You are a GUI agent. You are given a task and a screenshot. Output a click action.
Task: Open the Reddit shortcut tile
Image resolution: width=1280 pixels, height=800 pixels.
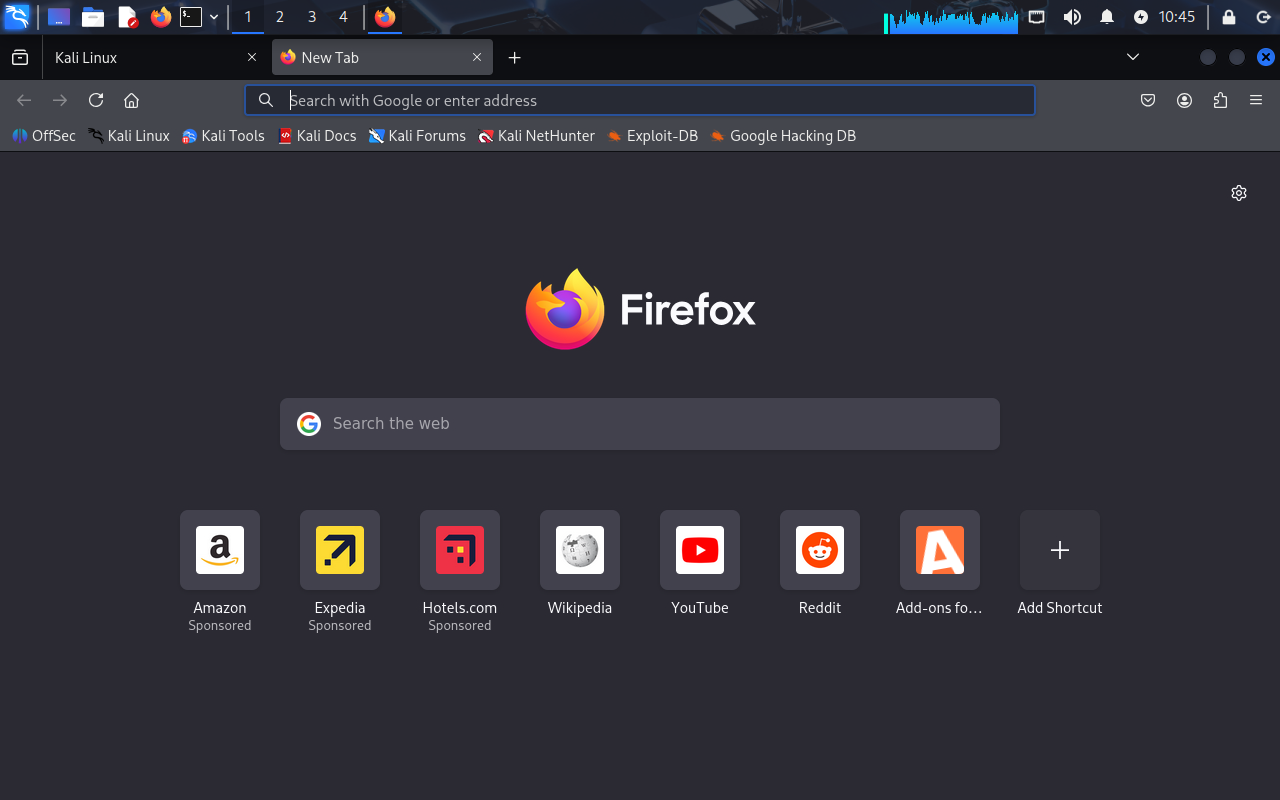pos(820,550)
